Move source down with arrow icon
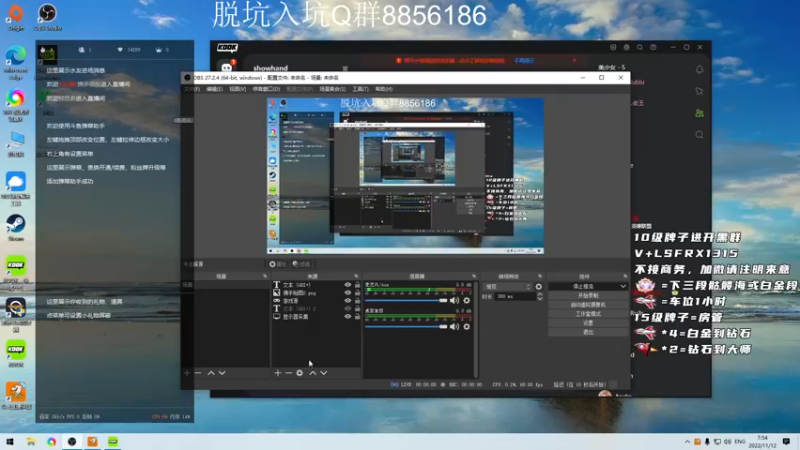Screen dimensions: 800x450 (x=323, y=373)
